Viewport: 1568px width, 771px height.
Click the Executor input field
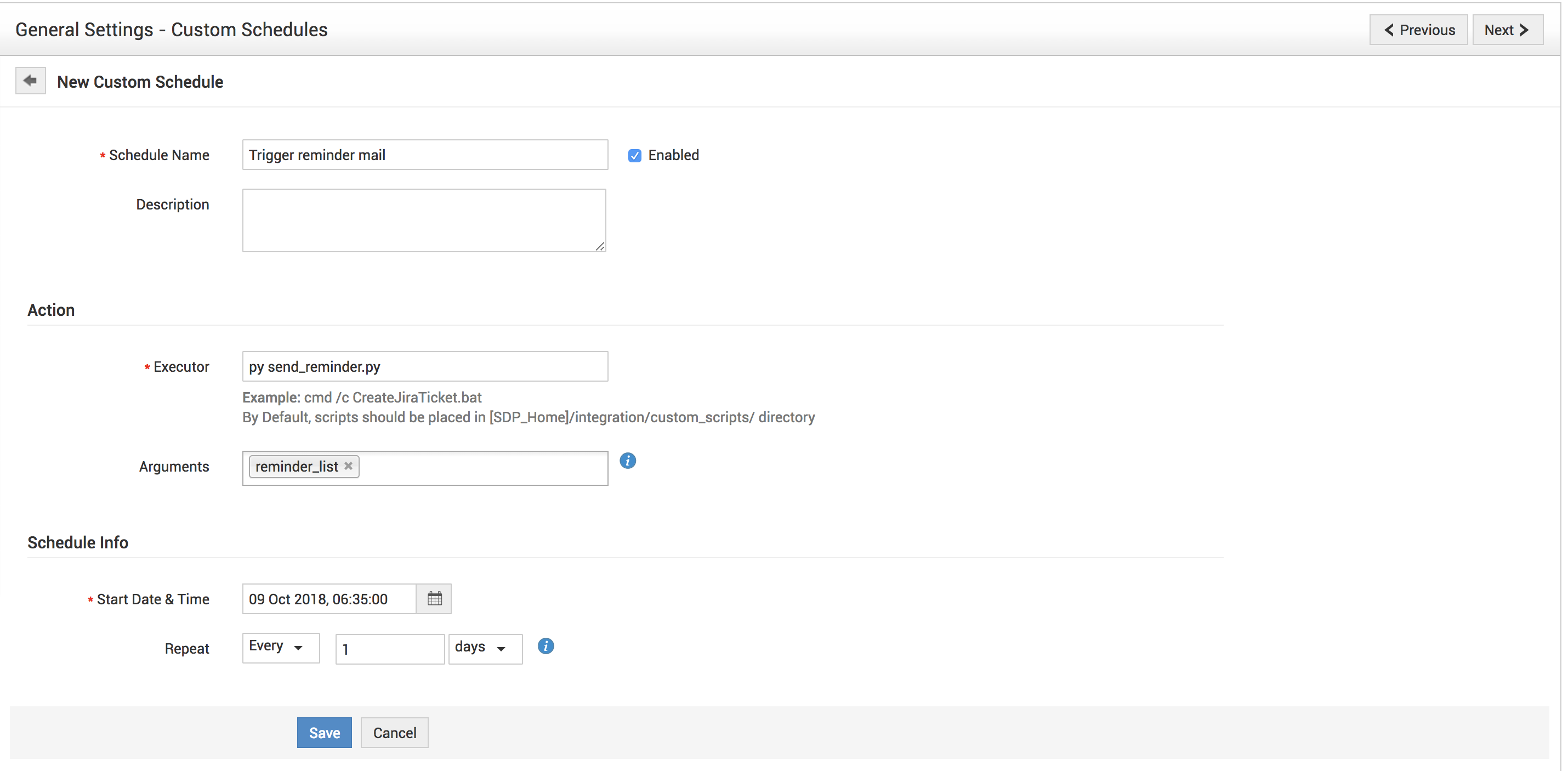(x=424, y=367)
